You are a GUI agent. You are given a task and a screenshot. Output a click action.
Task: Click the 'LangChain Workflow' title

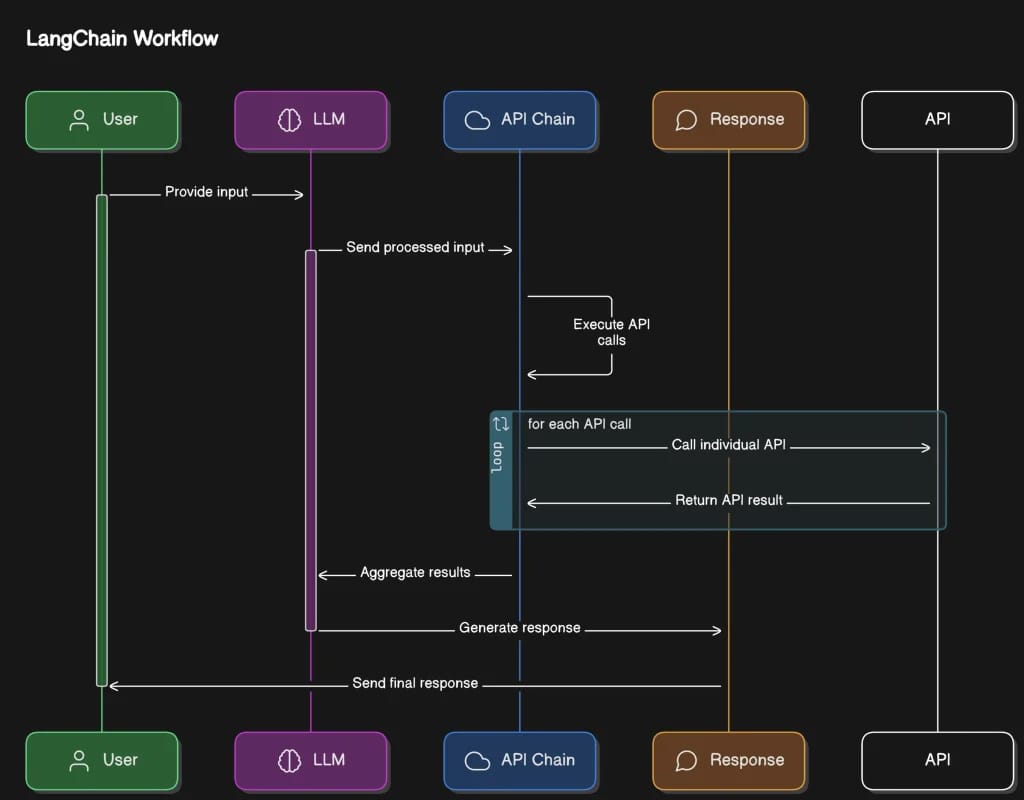(x=122, y=39)
